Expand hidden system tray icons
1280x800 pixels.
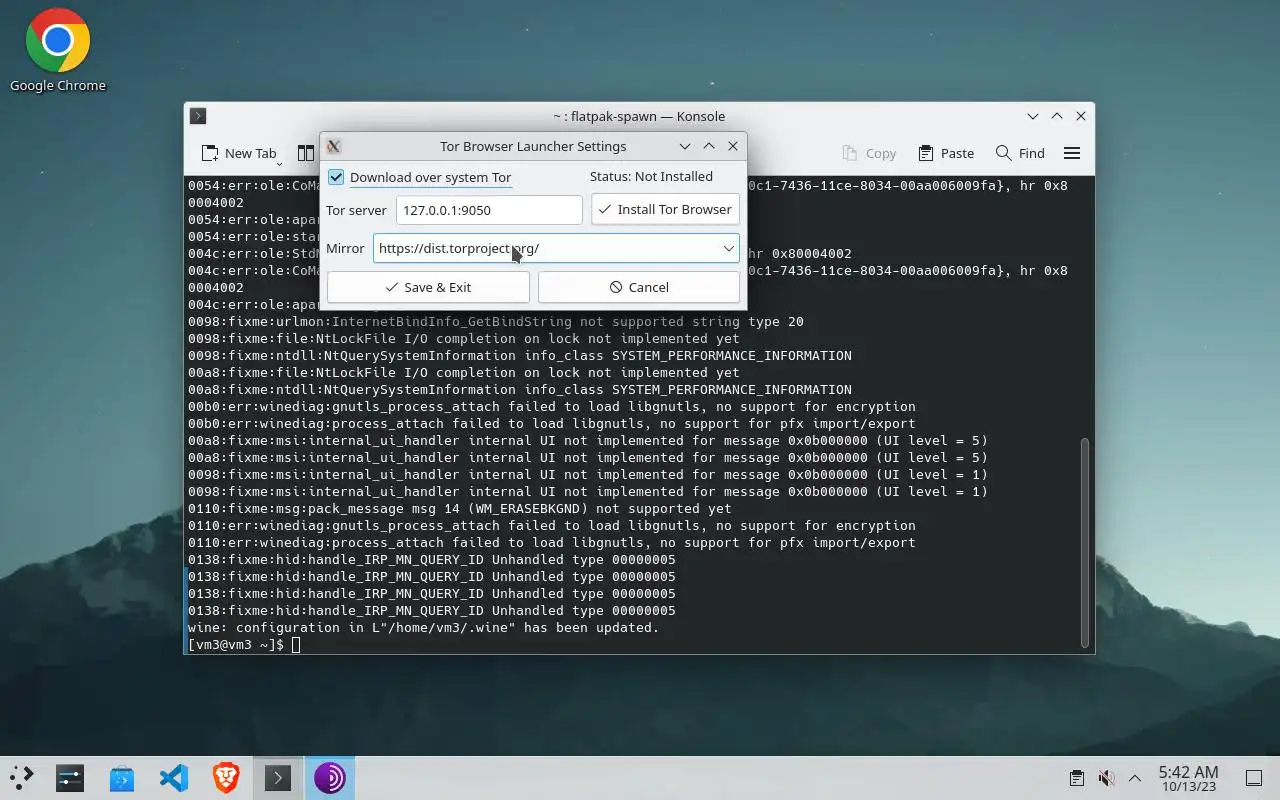(x=1135, y=778)
